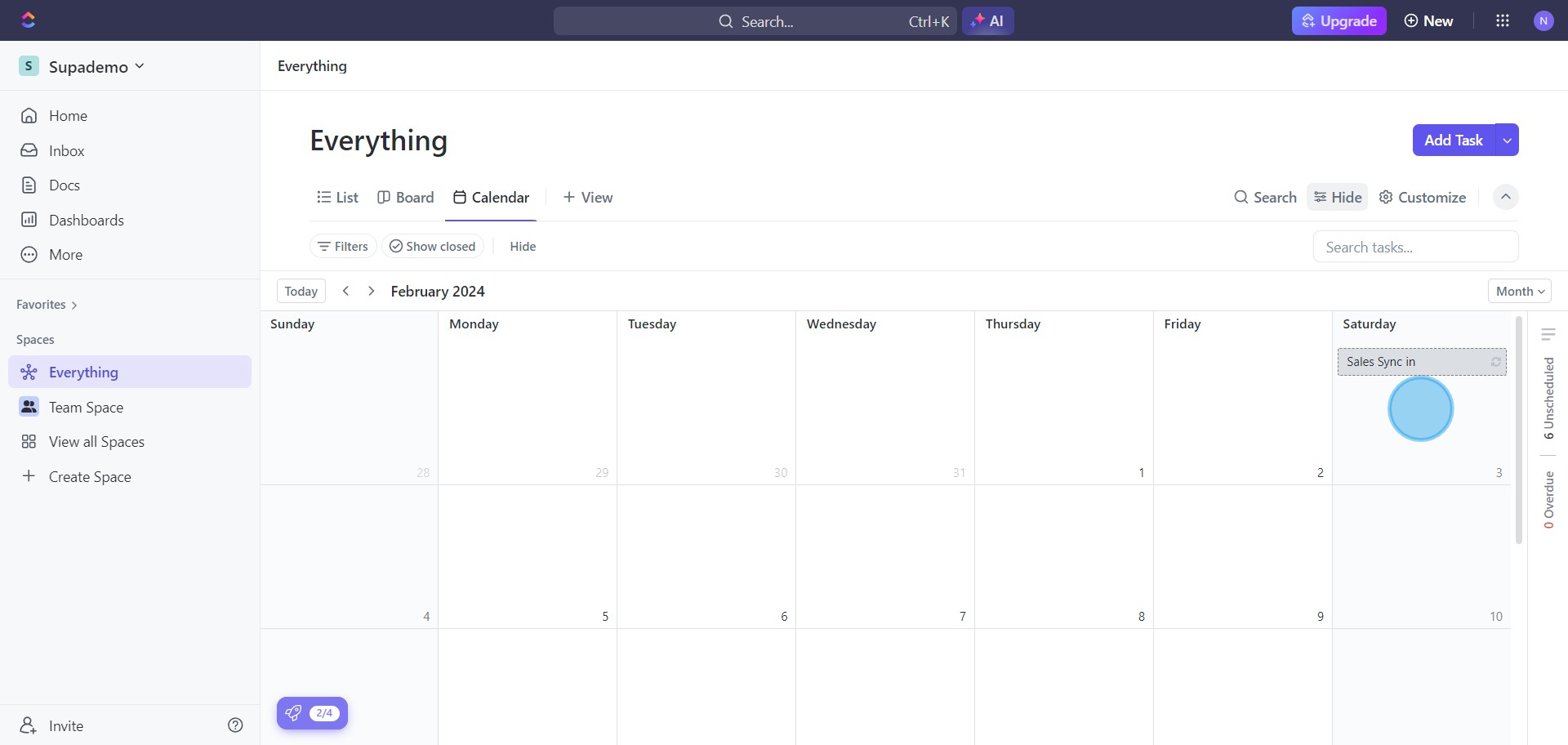Click the ClickUp logo icon
This screenshot has width=1568, height=745.
(x=29, y=20)
